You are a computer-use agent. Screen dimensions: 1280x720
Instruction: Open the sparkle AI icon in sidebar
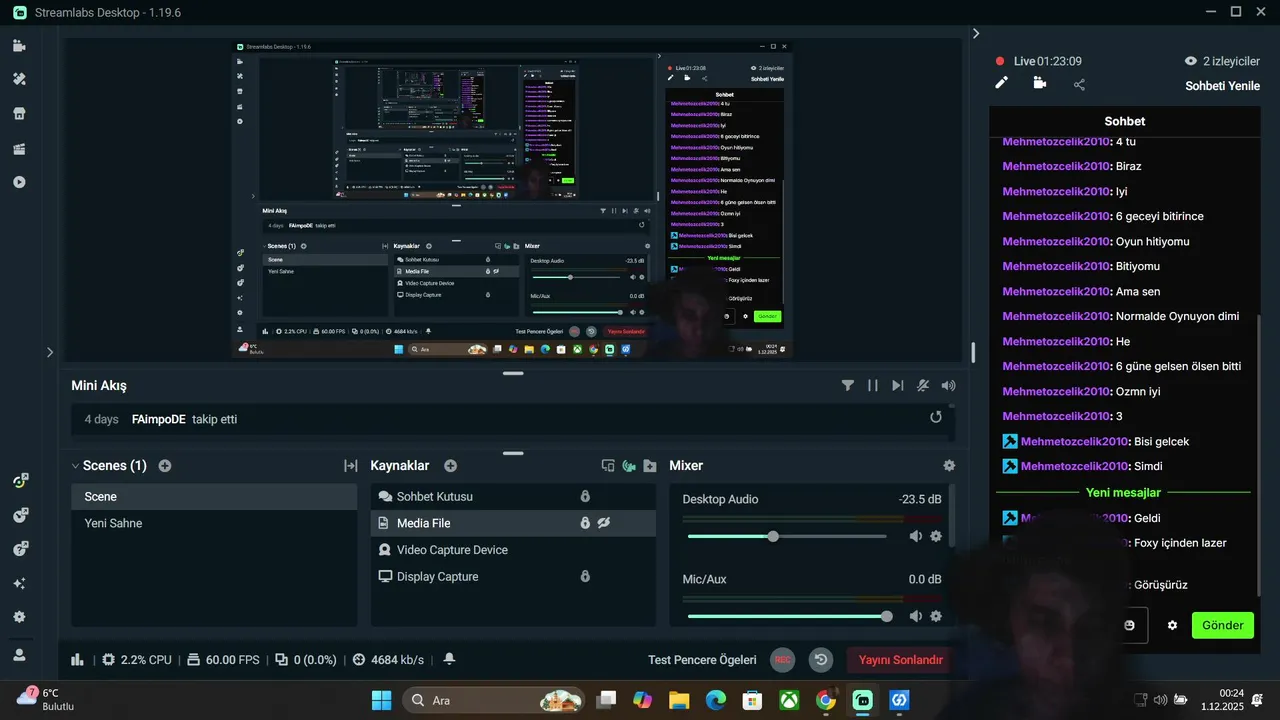click(x=19, y=583)
